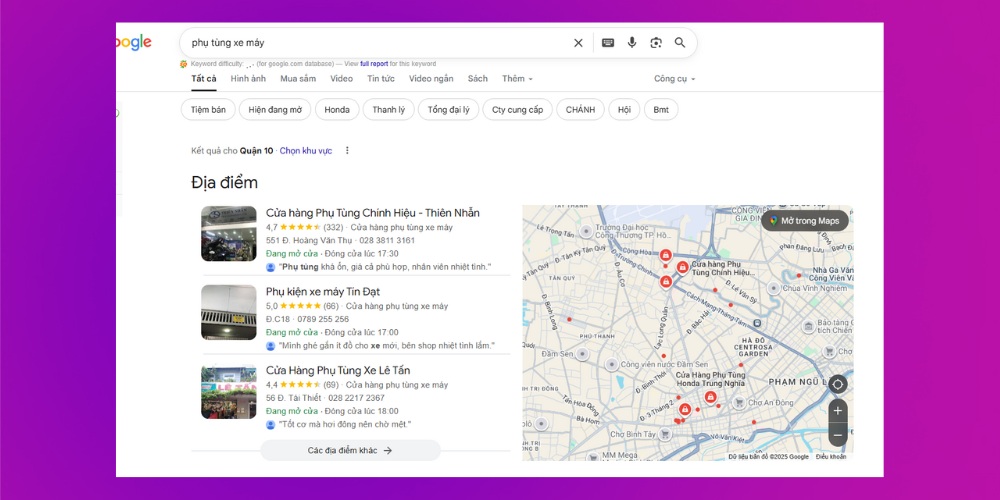Viewport: 1000px width, 500px height.
Task: Apply the Cty cung cấp filter chip
Action: pyautogui.click(x=517, y=110)
